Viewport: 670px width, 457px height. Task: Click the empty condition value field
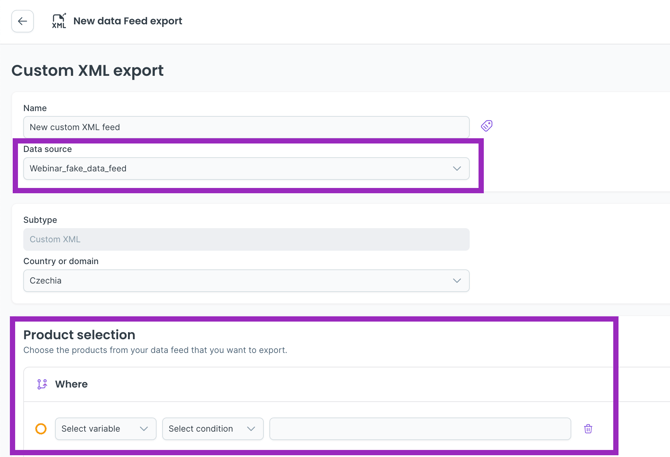click(x=420, y=429)
